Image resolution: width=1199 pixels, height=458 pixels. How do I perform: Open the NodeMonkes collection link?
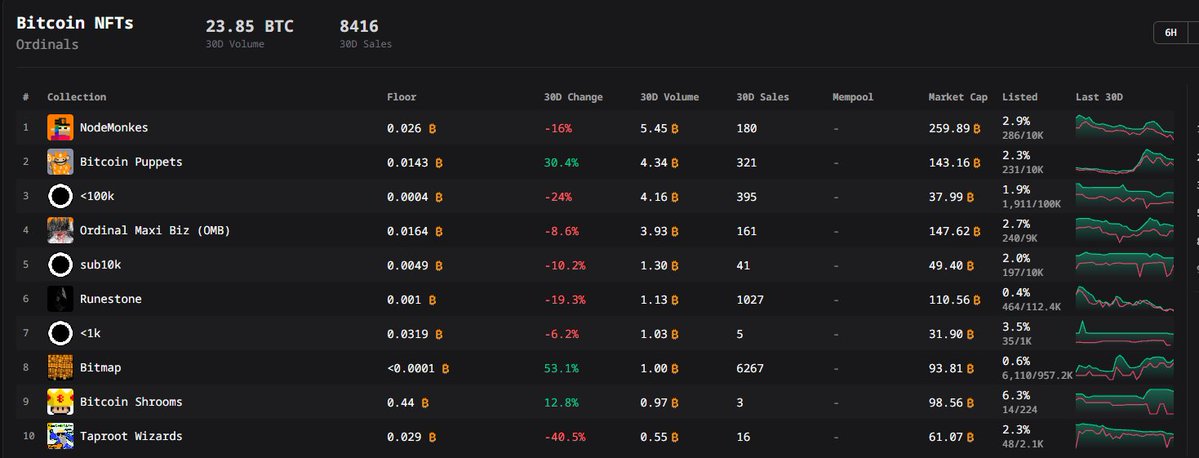point(114,128)
